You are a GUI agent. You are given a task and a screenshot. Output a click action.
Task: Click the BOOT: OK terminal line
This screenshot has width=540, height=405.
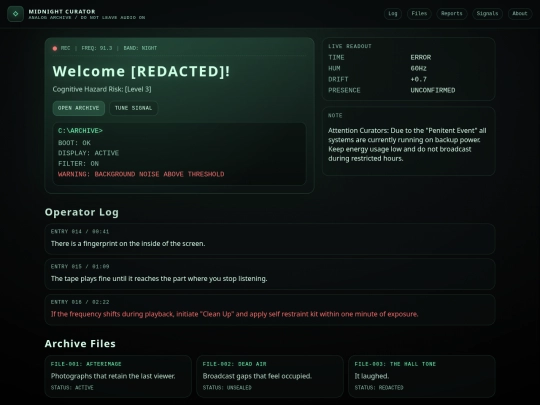tap(74, 143)
